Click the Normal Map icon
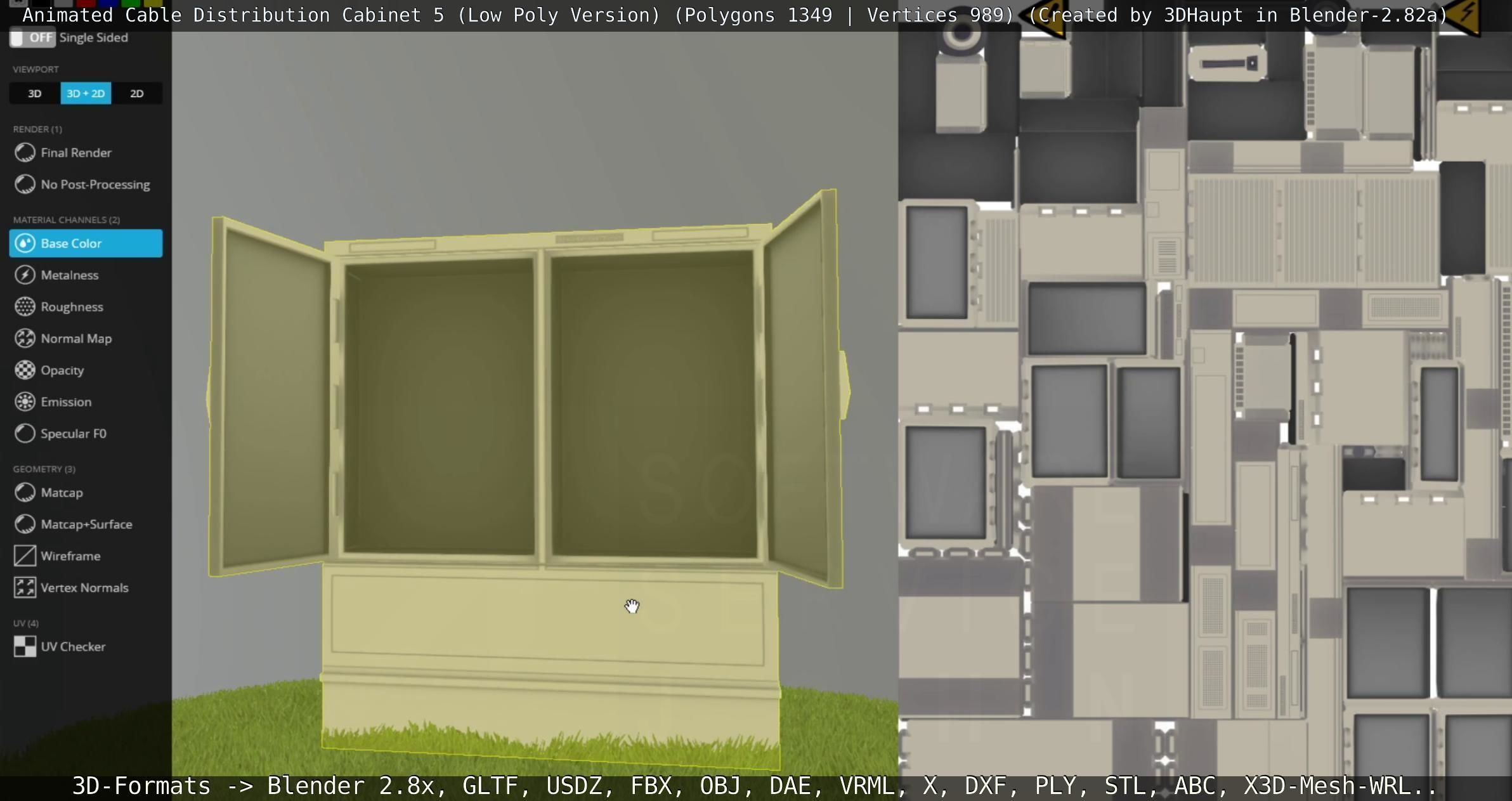The width and height of the screenshot is (1512, 801). [x=25, y=339]
